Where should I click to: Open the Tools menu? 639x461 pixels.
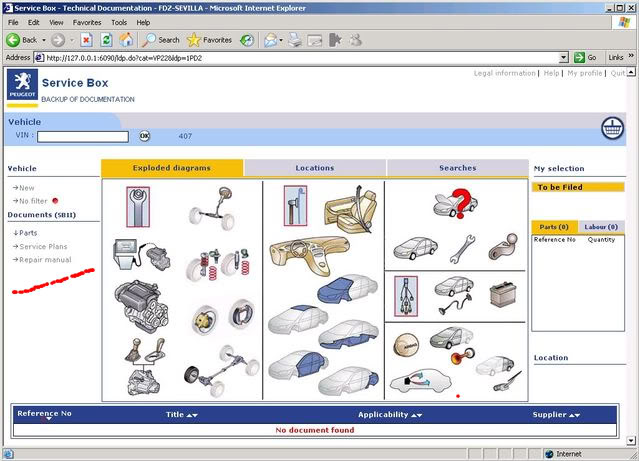click(119, 22)
